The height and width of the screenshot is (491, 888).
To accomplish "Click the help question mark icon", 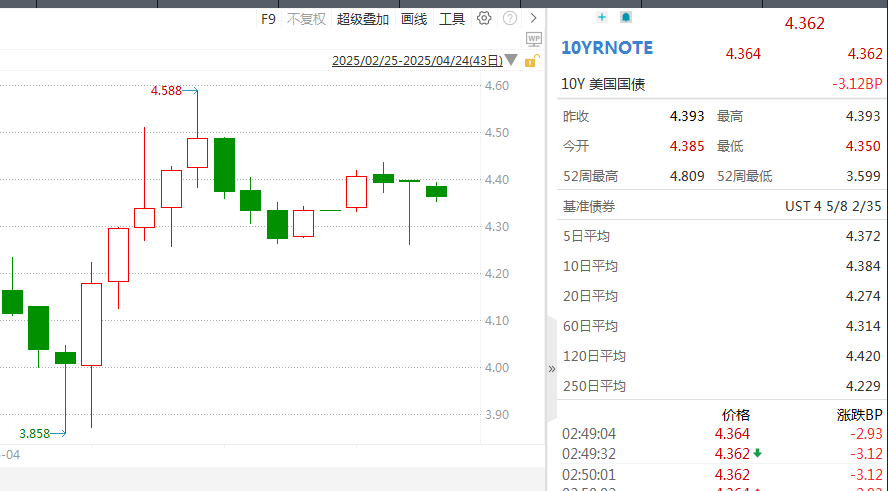I will 510,18.
